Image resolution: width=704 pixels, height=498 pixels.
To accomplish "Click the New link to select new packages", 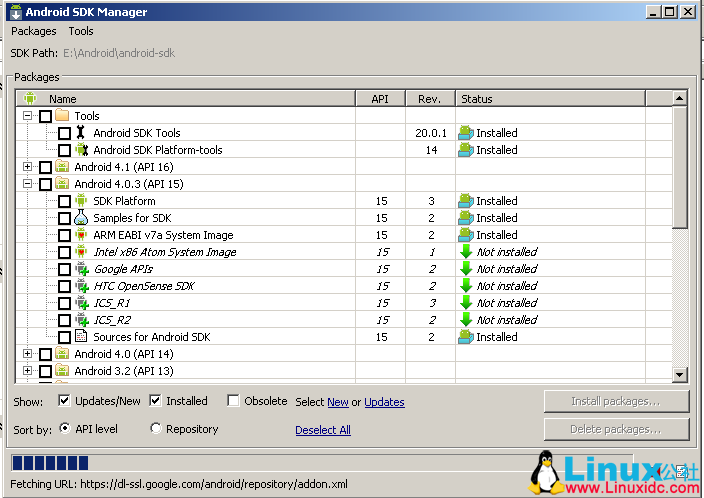I will pos(338,402).
